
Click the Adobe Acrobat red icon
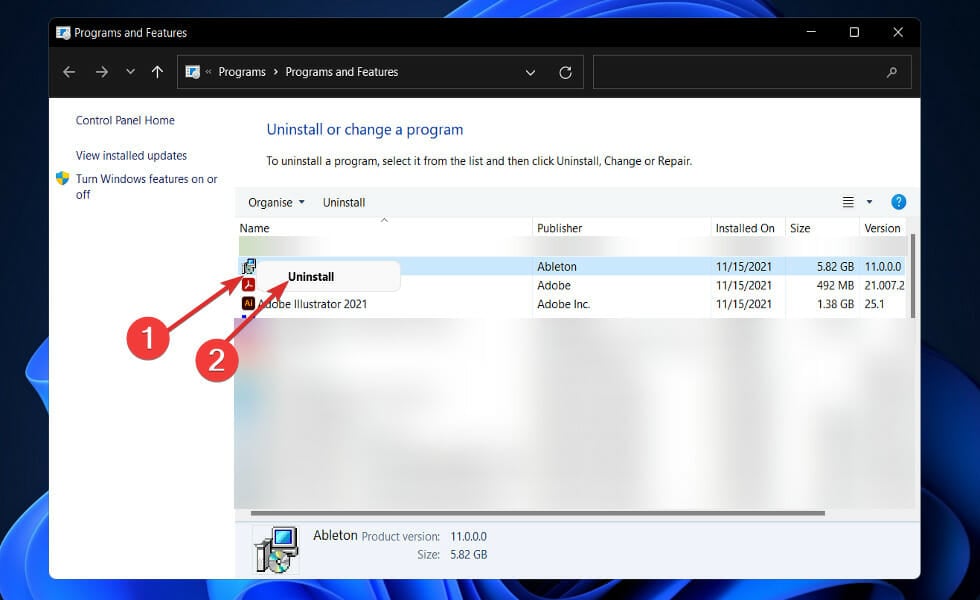coord(248,285)
